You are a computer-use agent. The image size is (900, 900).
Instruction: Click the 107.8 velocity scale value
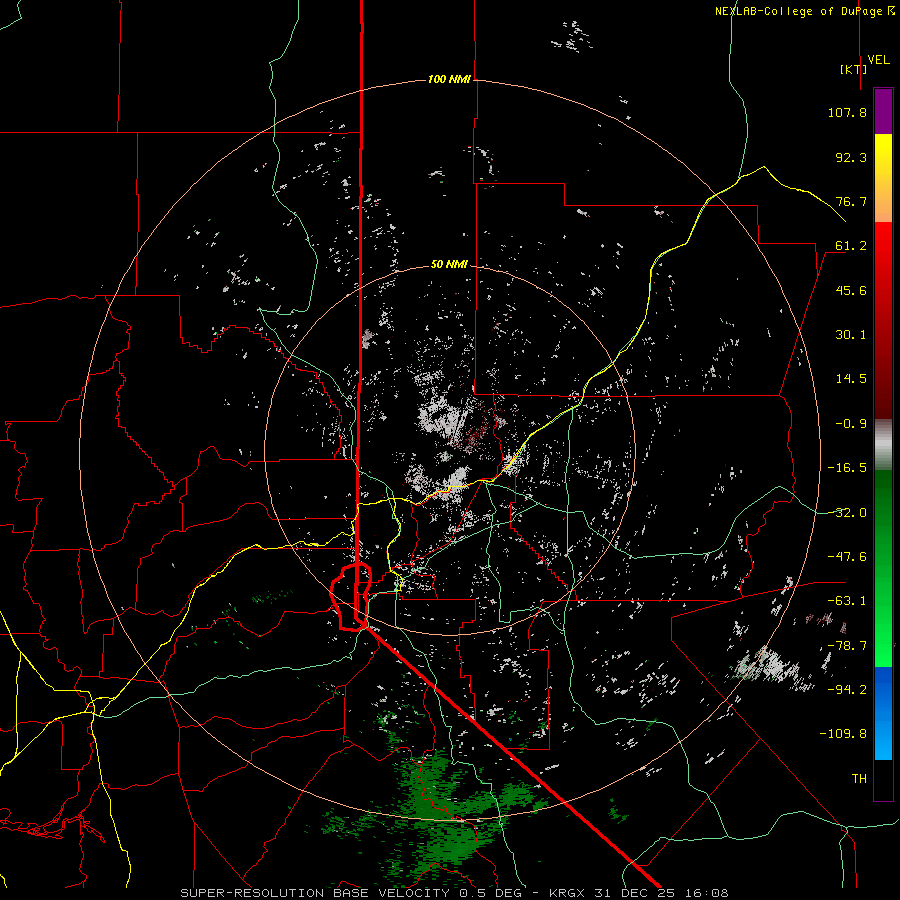coord(847,112)
